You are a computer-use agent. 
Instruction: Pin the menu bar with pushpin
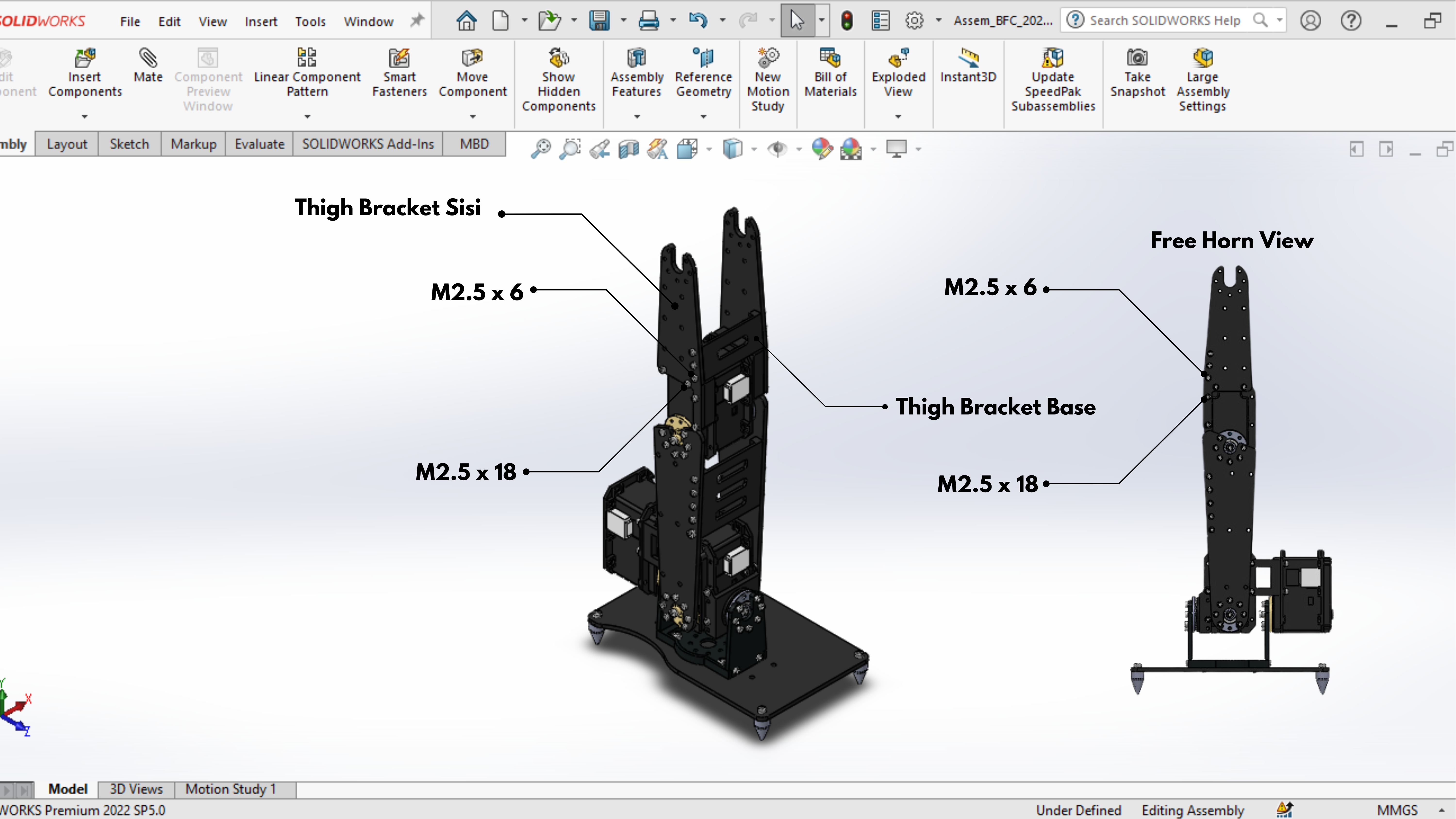(x=417, y=21)
